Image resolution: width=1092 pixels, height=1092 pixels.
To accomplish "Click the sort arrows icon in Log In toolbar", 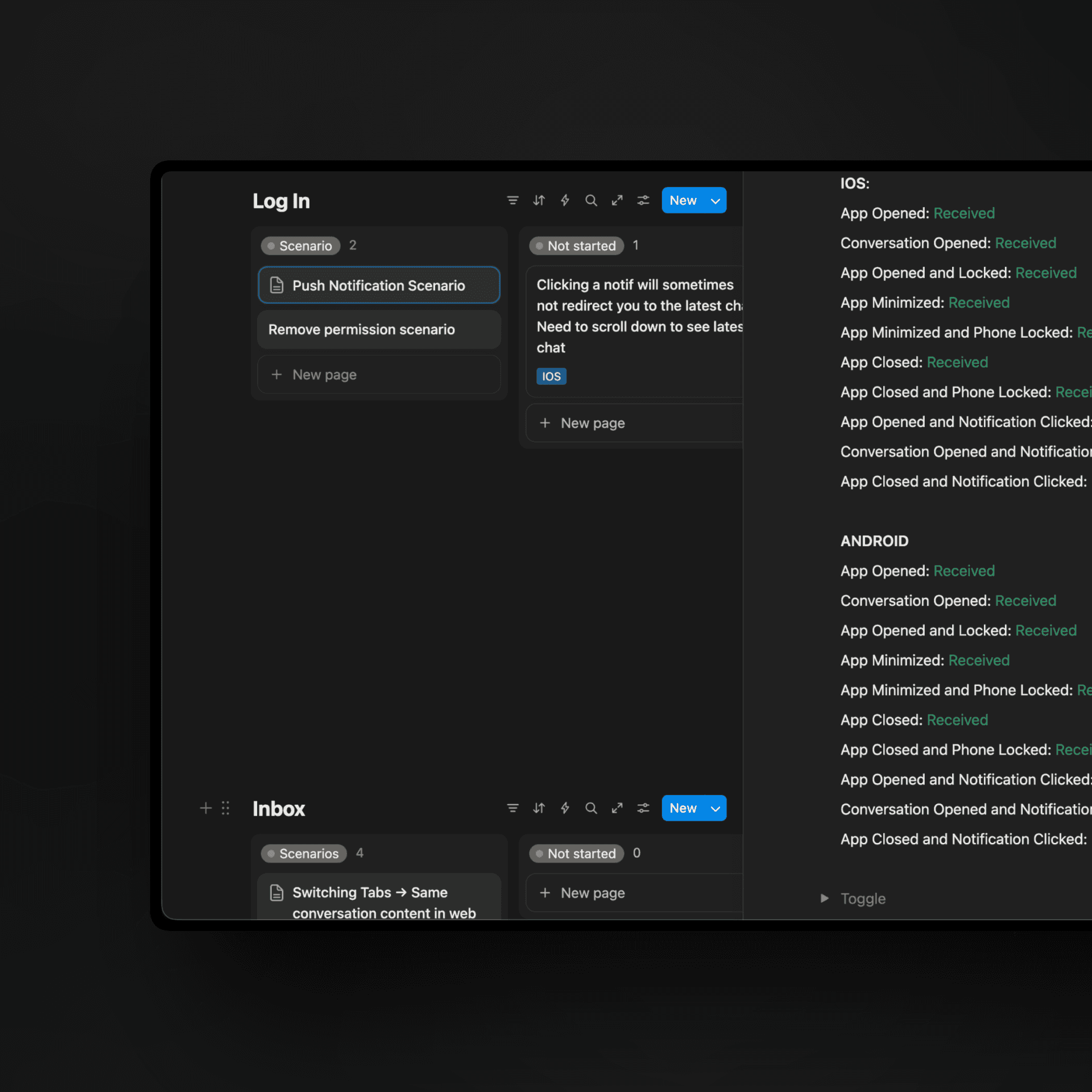I will pyautogui.click(x=539, y=200).
